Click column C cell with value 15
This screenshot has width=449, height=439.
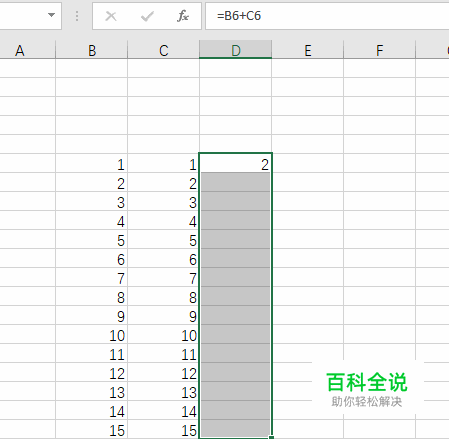coord(164,429)
